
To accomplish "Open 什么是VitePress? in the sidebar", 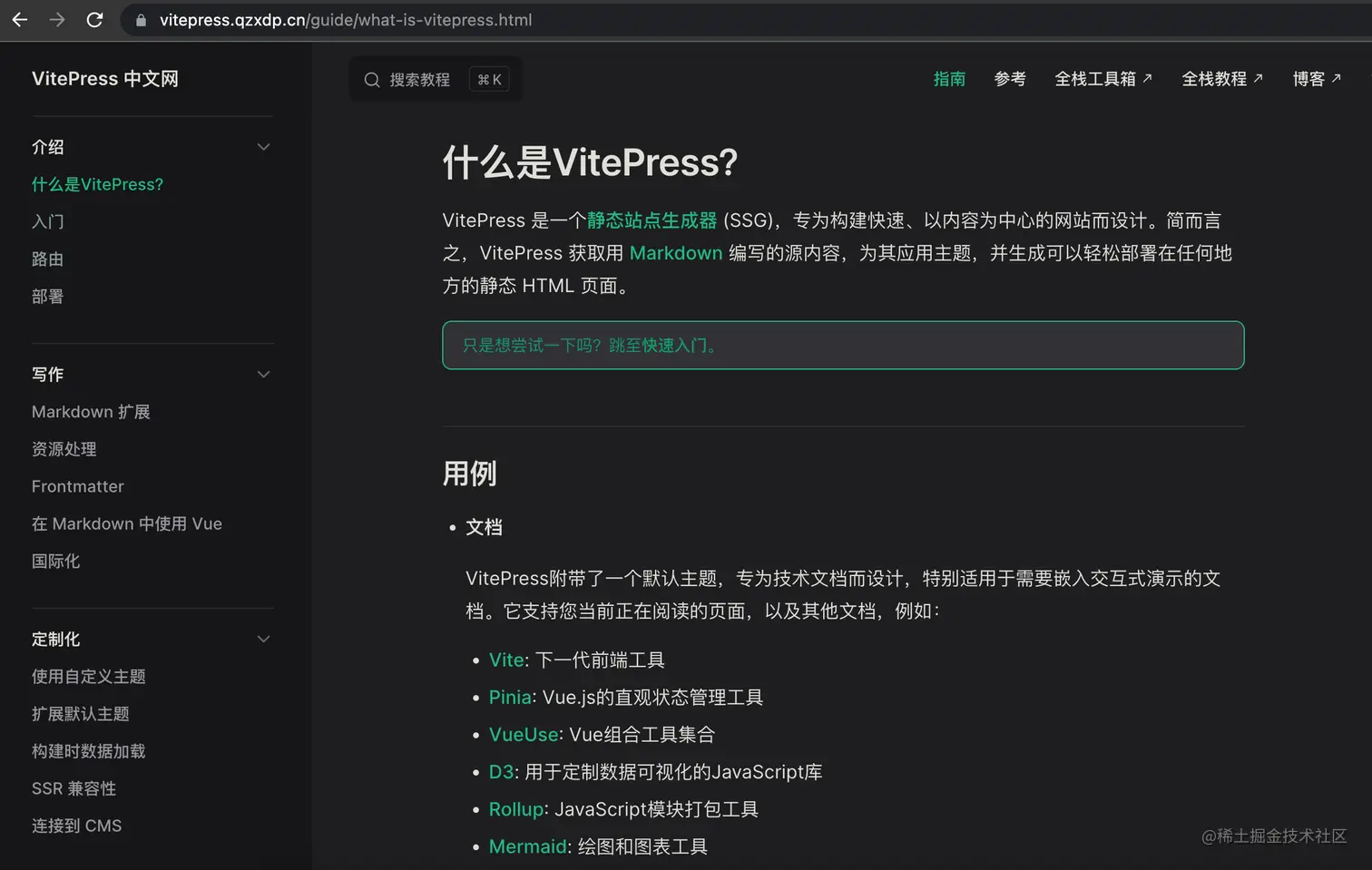I will tap(98, 185).
